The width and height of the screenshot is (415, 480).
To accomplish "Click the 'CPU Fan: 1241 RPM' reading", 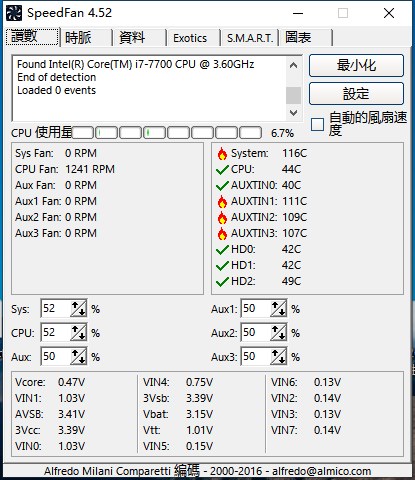I will [65, 169].
